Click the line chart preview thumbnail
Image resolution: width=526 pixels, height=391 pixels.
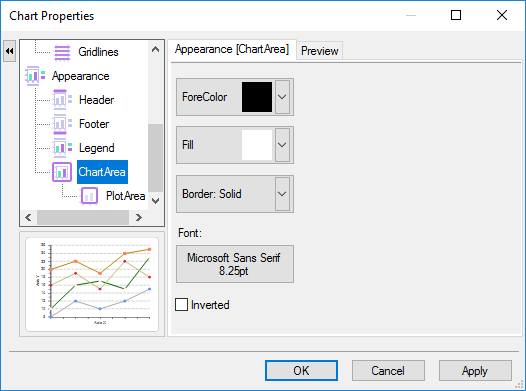(x=92, y=284)
